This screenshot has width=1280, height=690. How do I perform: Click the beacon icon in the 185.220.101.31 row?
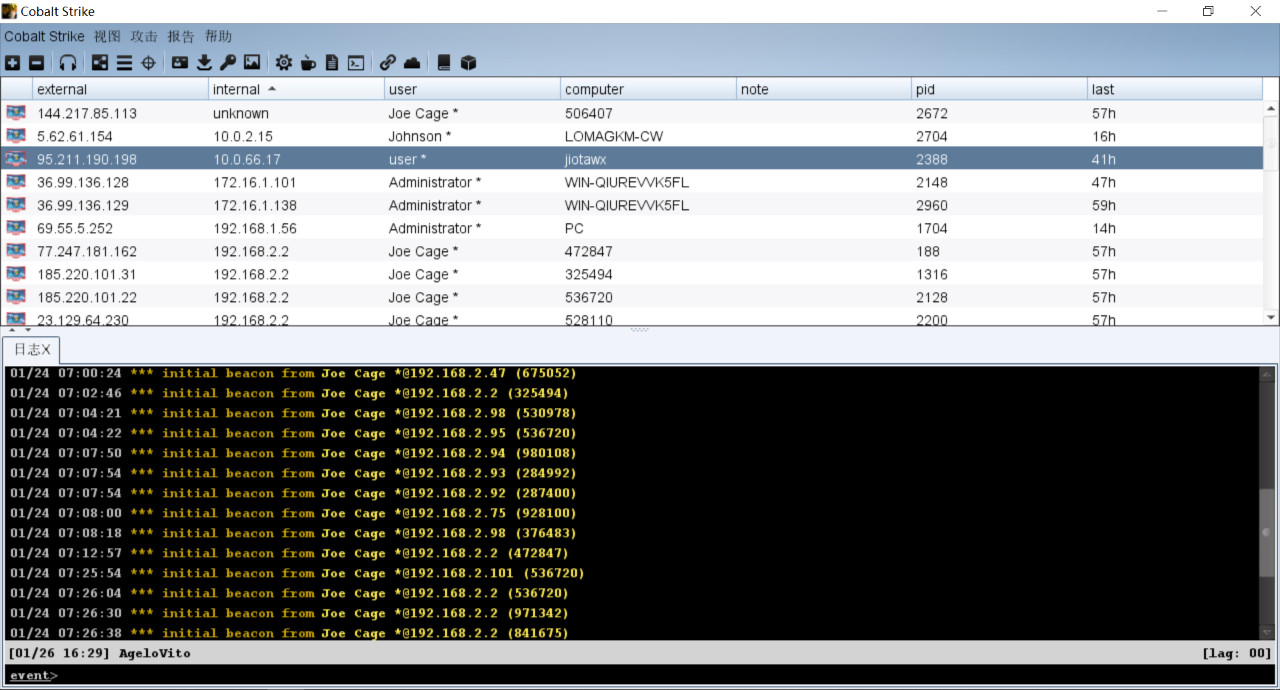[16, 274]
